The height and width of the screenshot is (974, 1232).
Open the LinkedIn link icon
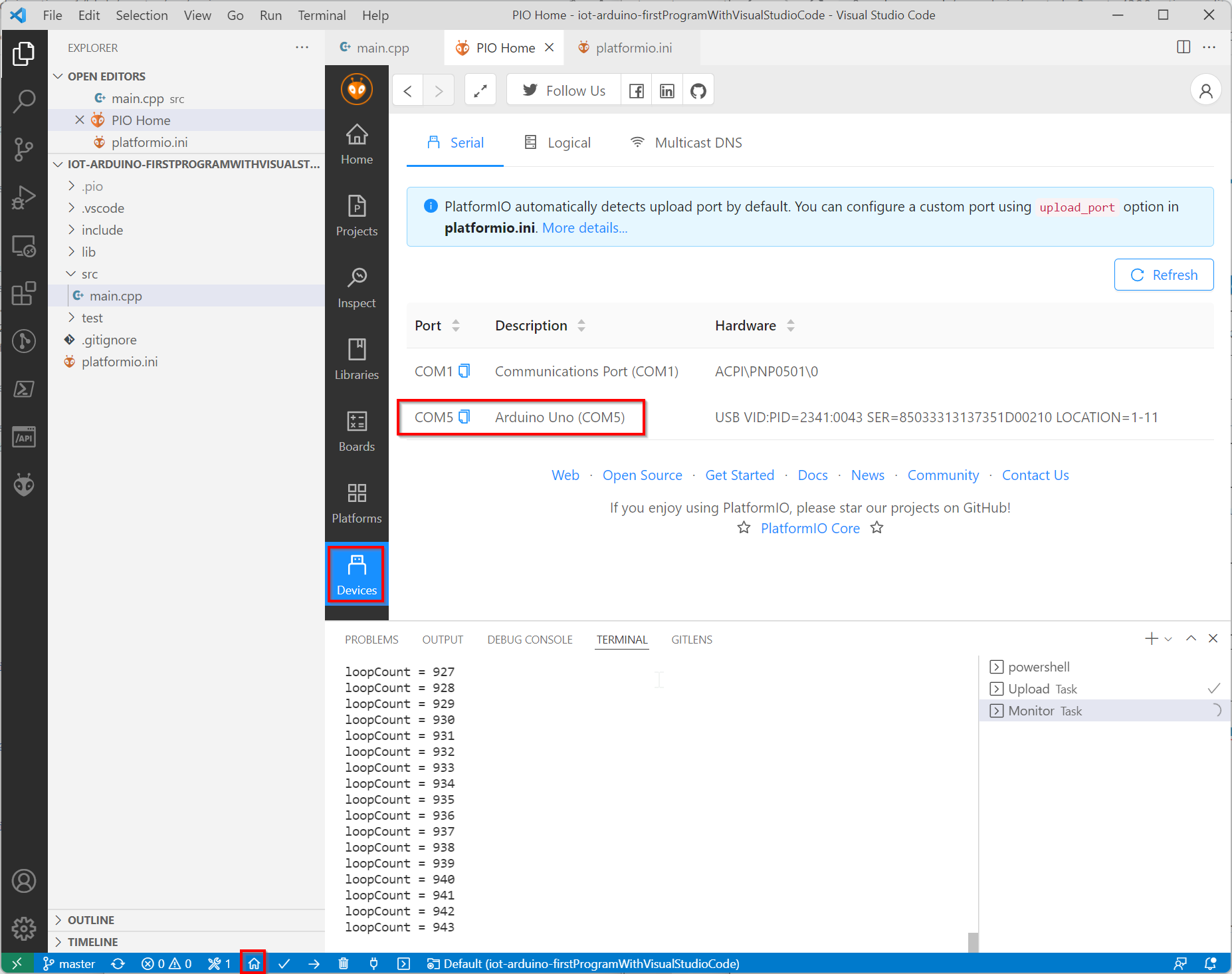click(667, 90)
